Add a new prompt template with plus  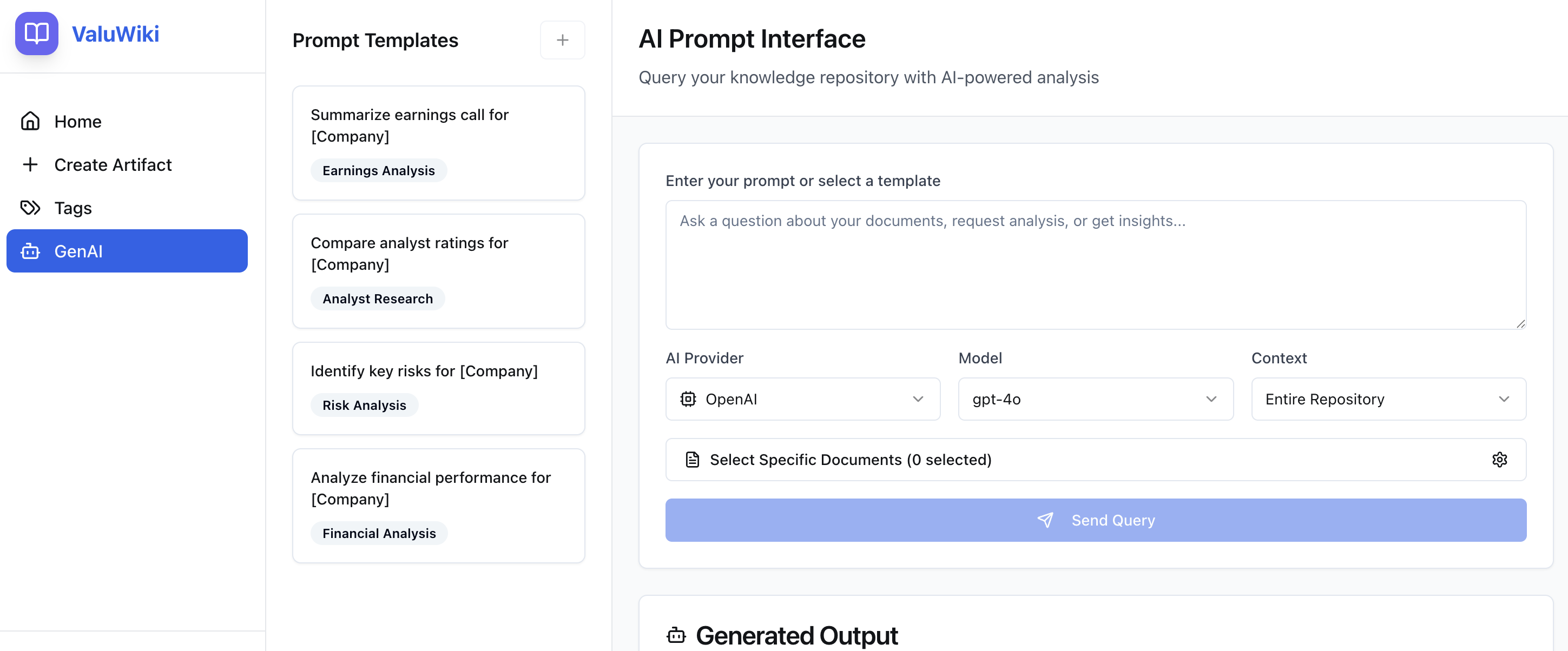563,40
